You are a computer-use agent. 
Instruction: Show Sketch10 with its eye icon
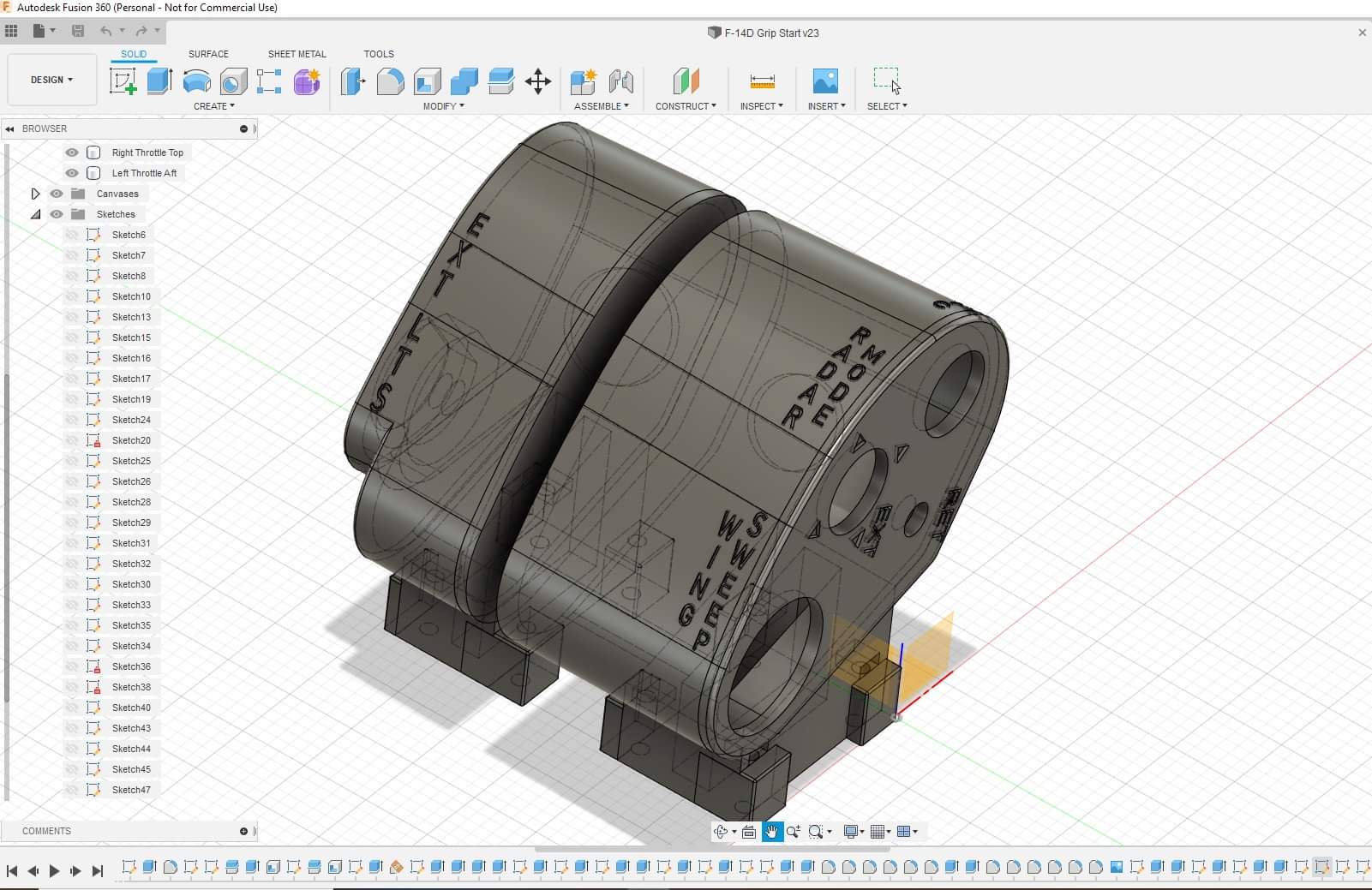click(72, 296)
